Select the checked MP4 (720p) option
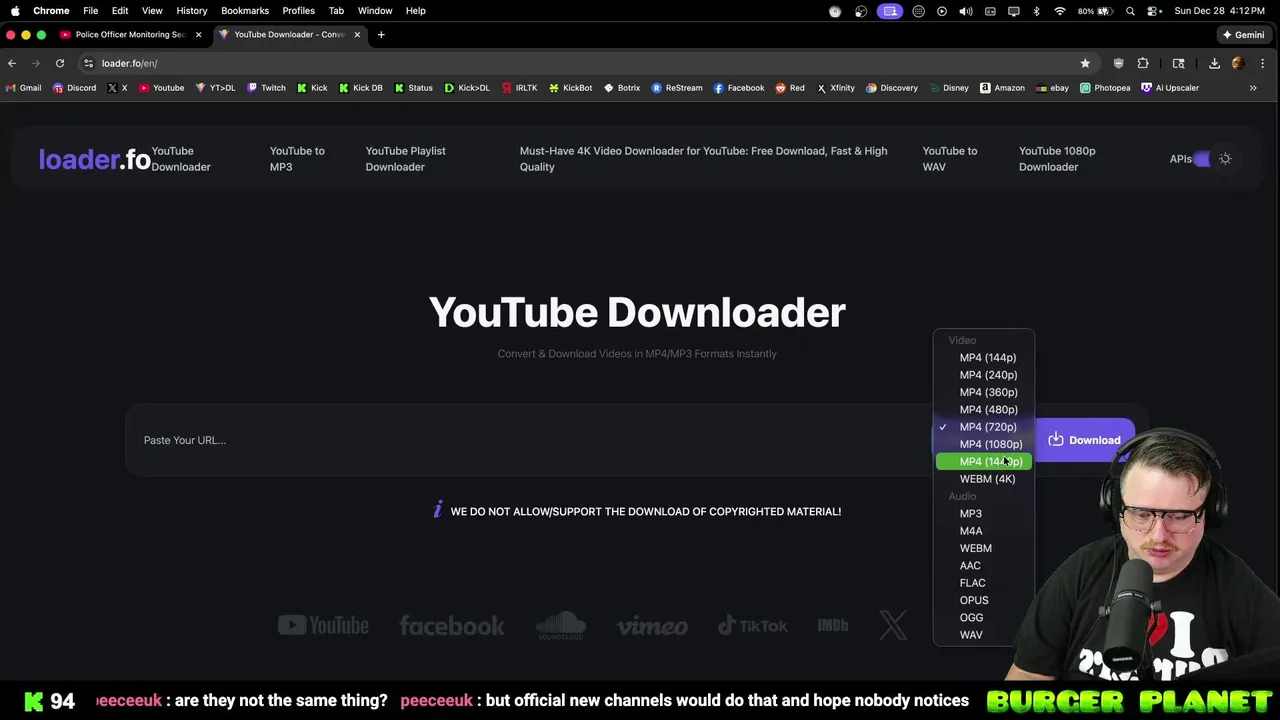This screenshot has height=720, width=1280. (x=983, y=427)
